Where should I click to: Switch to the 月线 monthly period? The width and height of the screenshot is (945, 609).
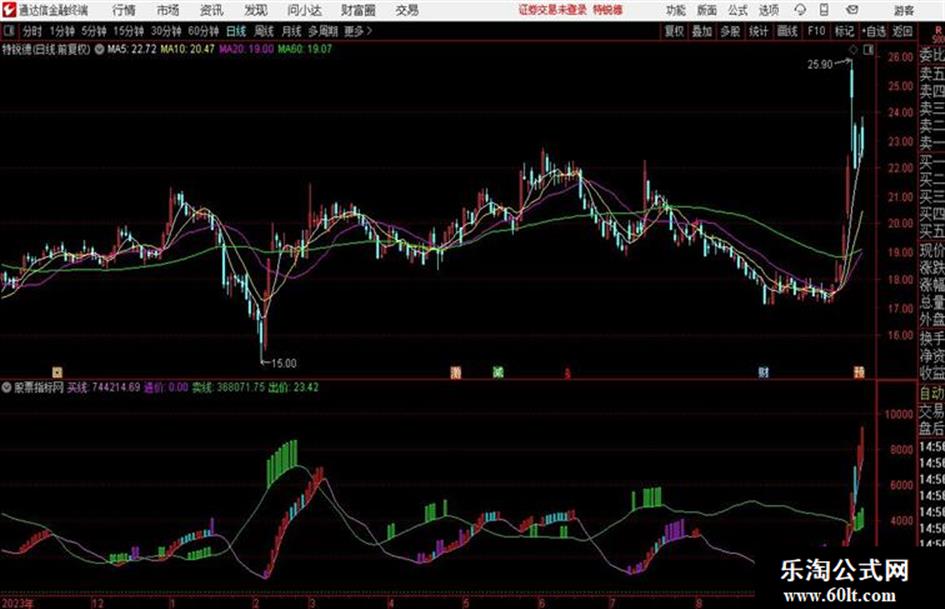pyautogui.click(x=292, y=31)
